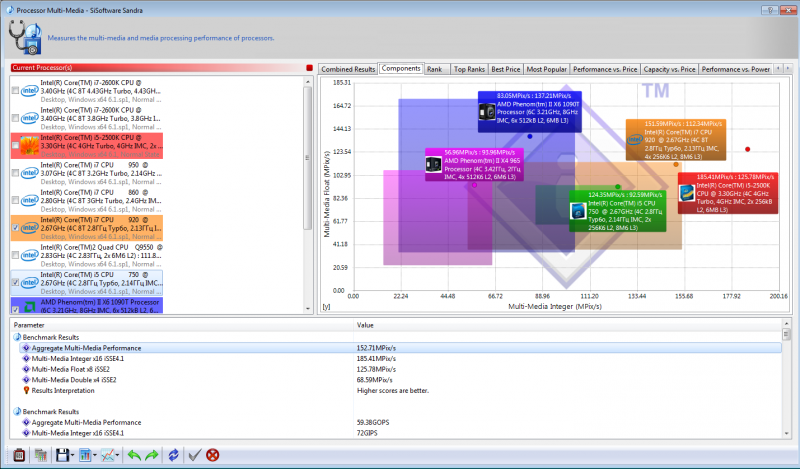Select the Multi-Media Integer x16 iSSE4.1 185.41MPix/s row
The width and height of the screenshot is (800, 469).
(x=401, y=359)
